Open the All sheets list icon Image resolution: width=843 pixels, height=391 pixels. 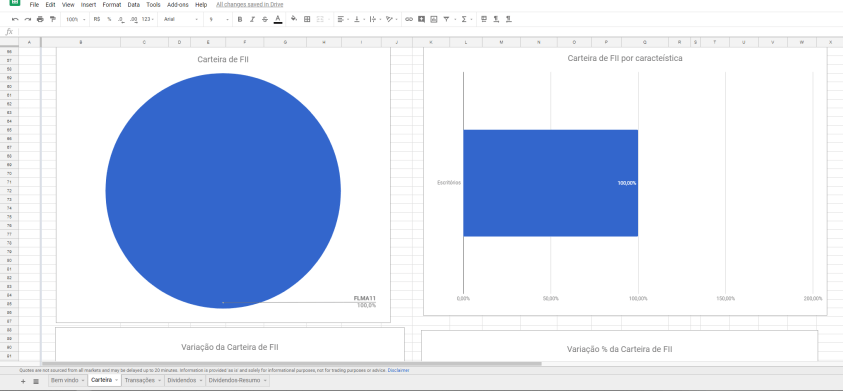point(36,381)
